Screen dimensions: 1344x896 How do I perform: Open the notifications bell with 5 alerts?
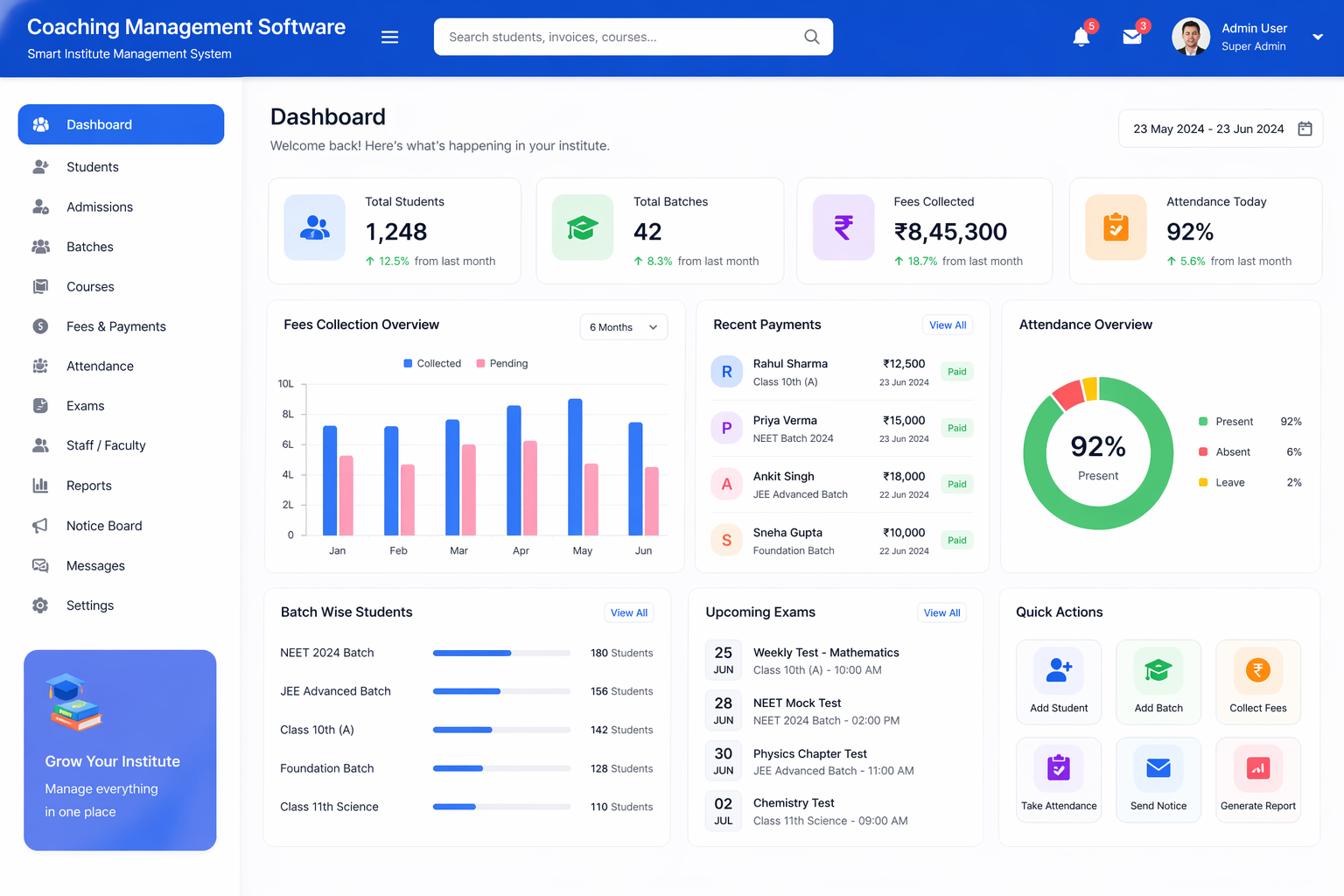1081,37
